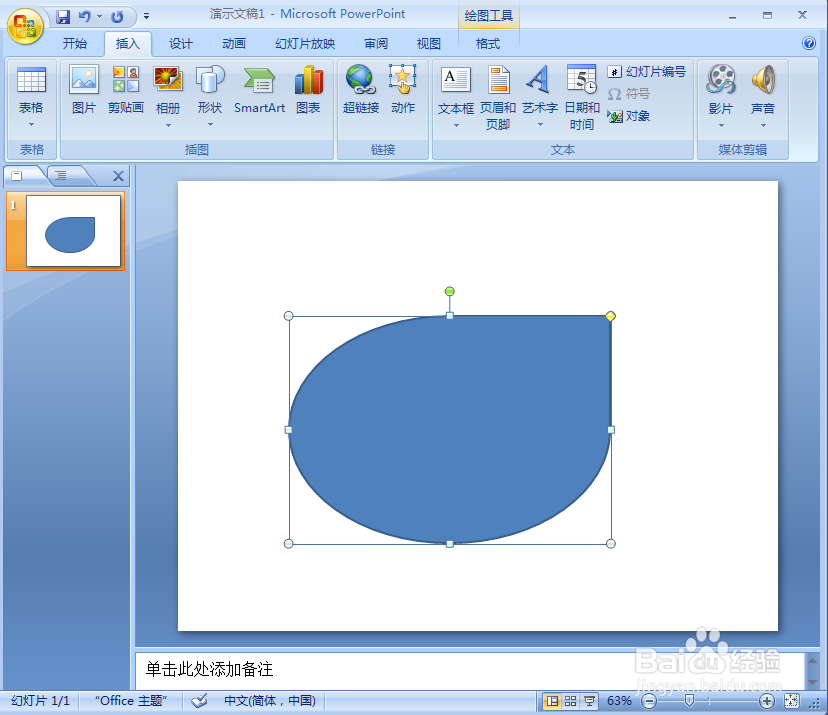The image size is (828, 715).
Task: Insert WordArt text
Action: (540, 90)
